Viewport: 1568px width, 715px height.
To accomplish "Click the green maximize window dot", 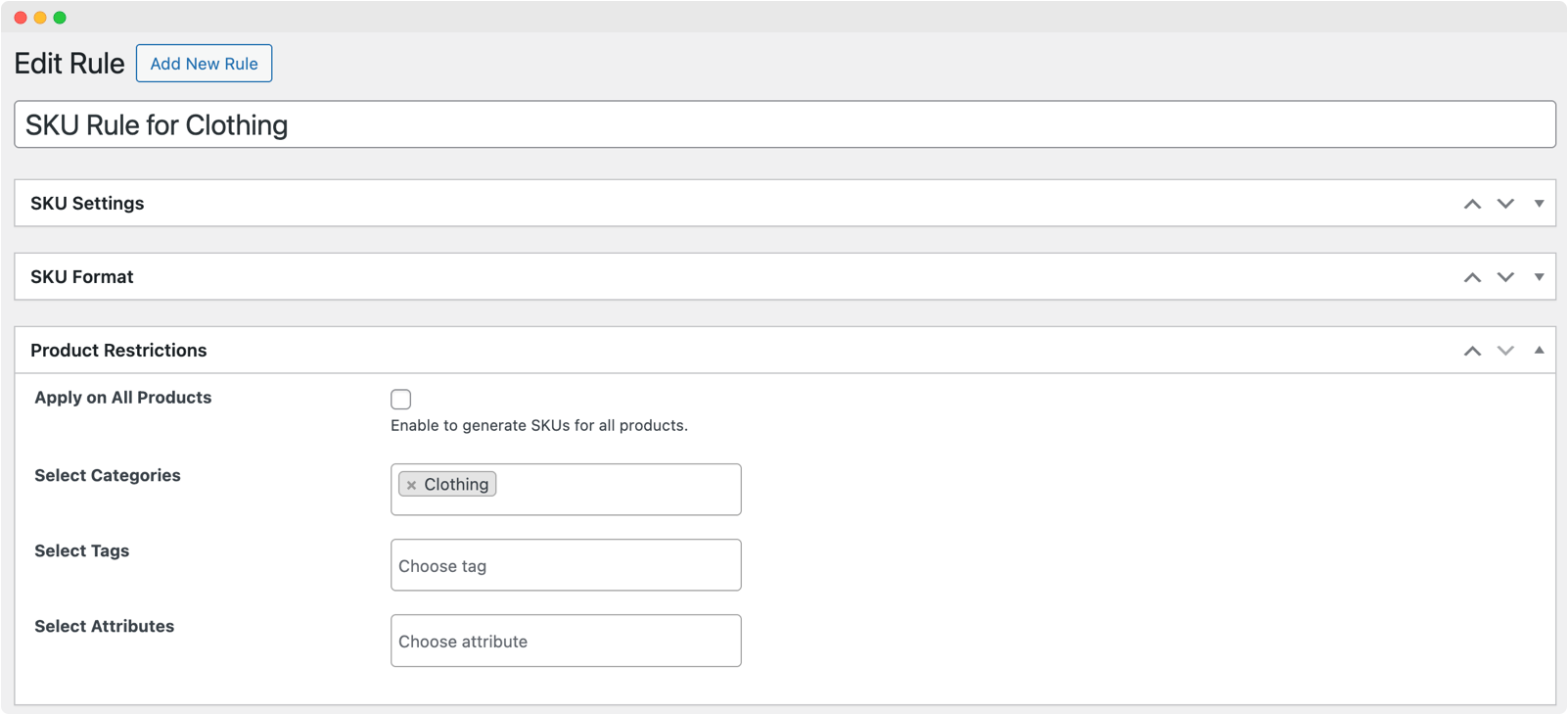I will (60, 18).
